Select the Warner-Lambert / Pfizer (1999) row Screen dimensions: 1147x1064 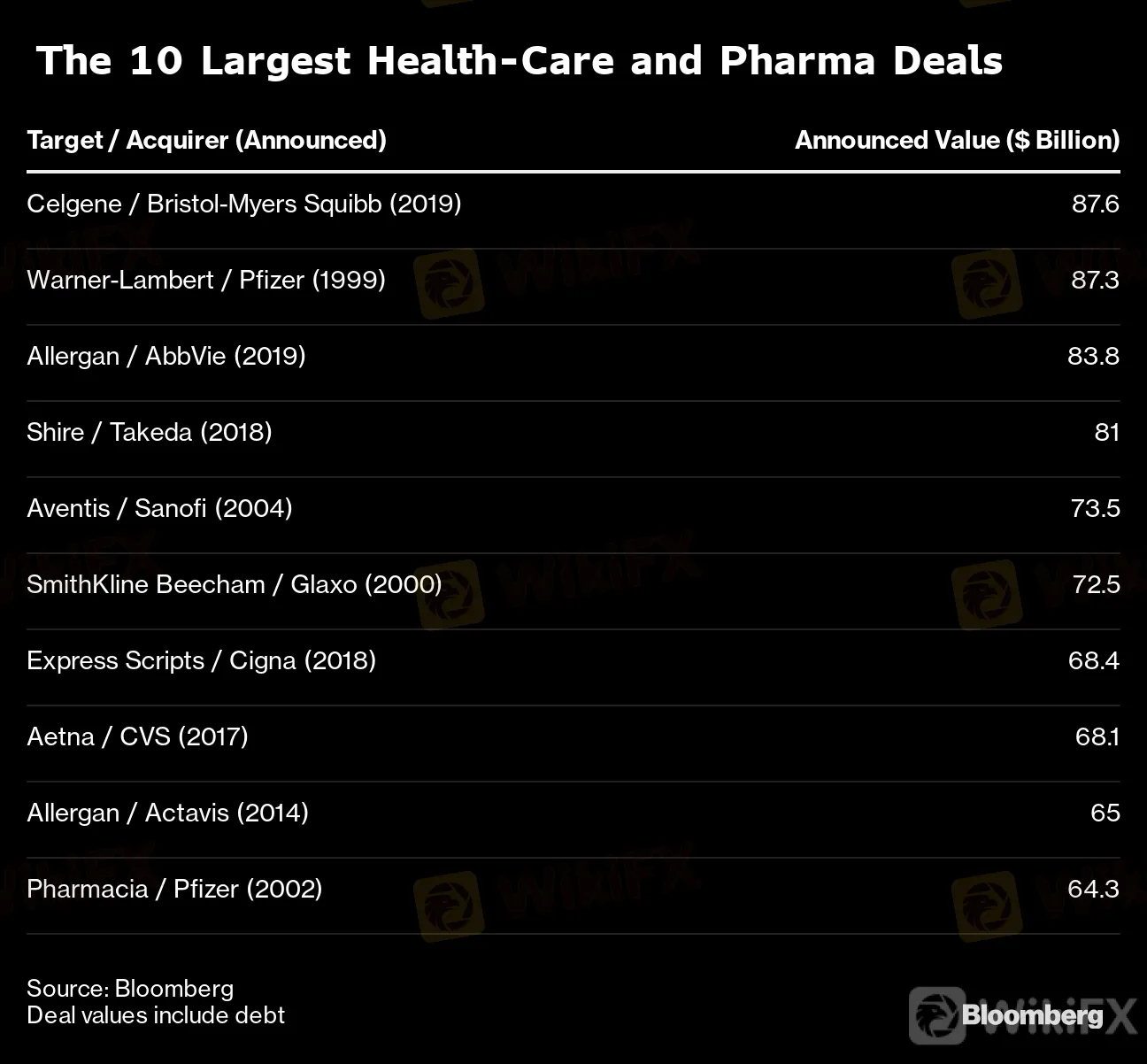point(206,281)
